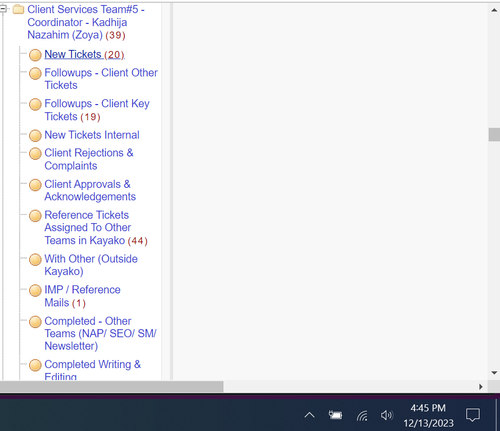Image resolution: width=500 pixels, height=431 pixels.
Task: Open Followups - Client Other Tickets
Action: tap(101, 79)
